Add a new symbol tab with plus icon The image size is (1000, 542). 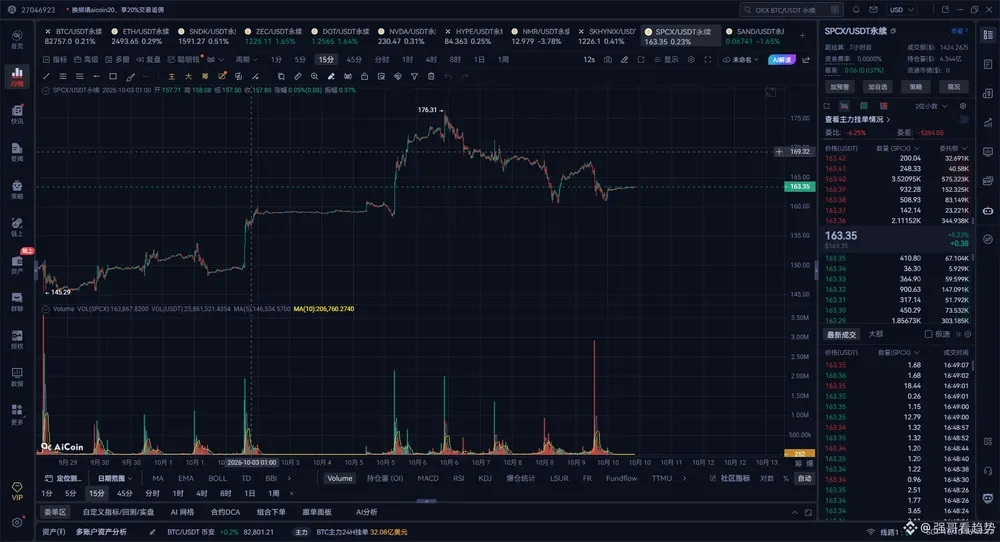click(x=802, y=36)
